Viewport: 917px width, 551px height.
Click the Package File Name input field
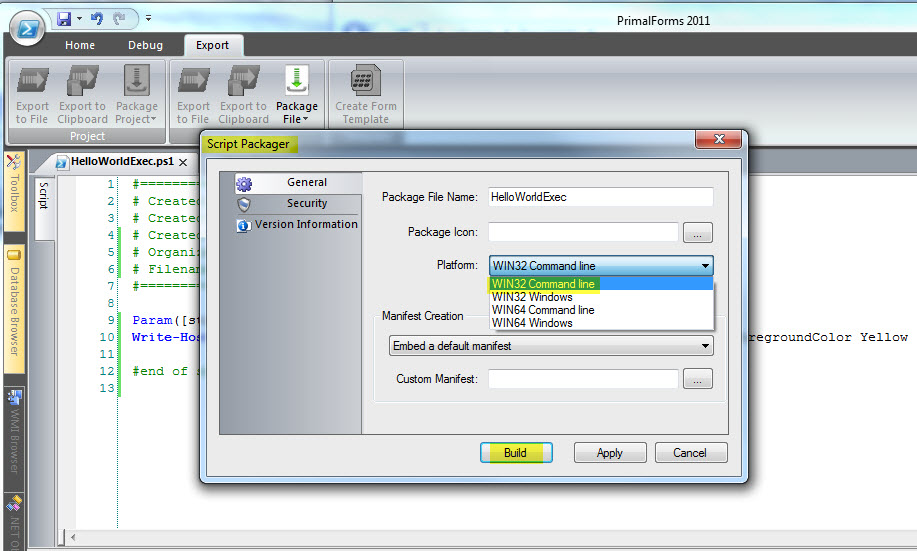click(601, 197)
